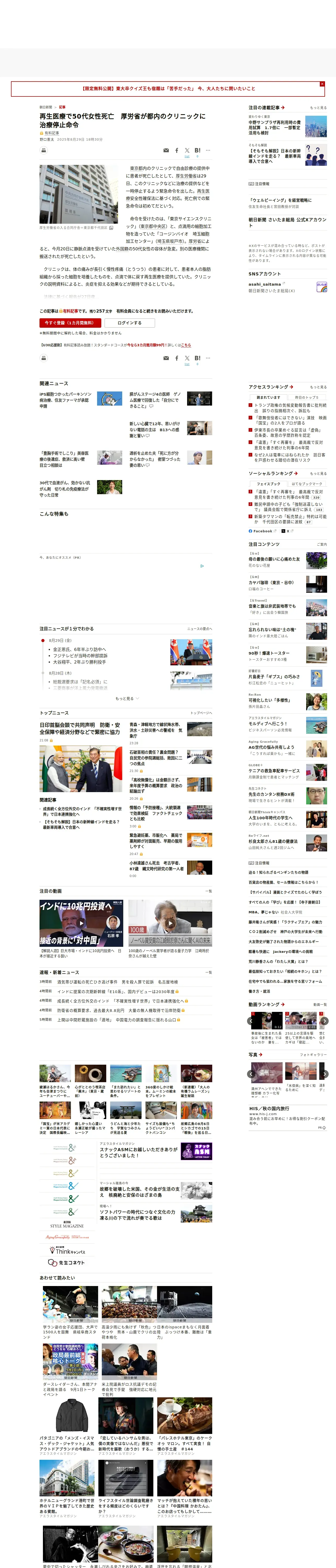This screenshot has height=1568, width=336.
Task: Open more share options above the article
Action: pos(208,150)
